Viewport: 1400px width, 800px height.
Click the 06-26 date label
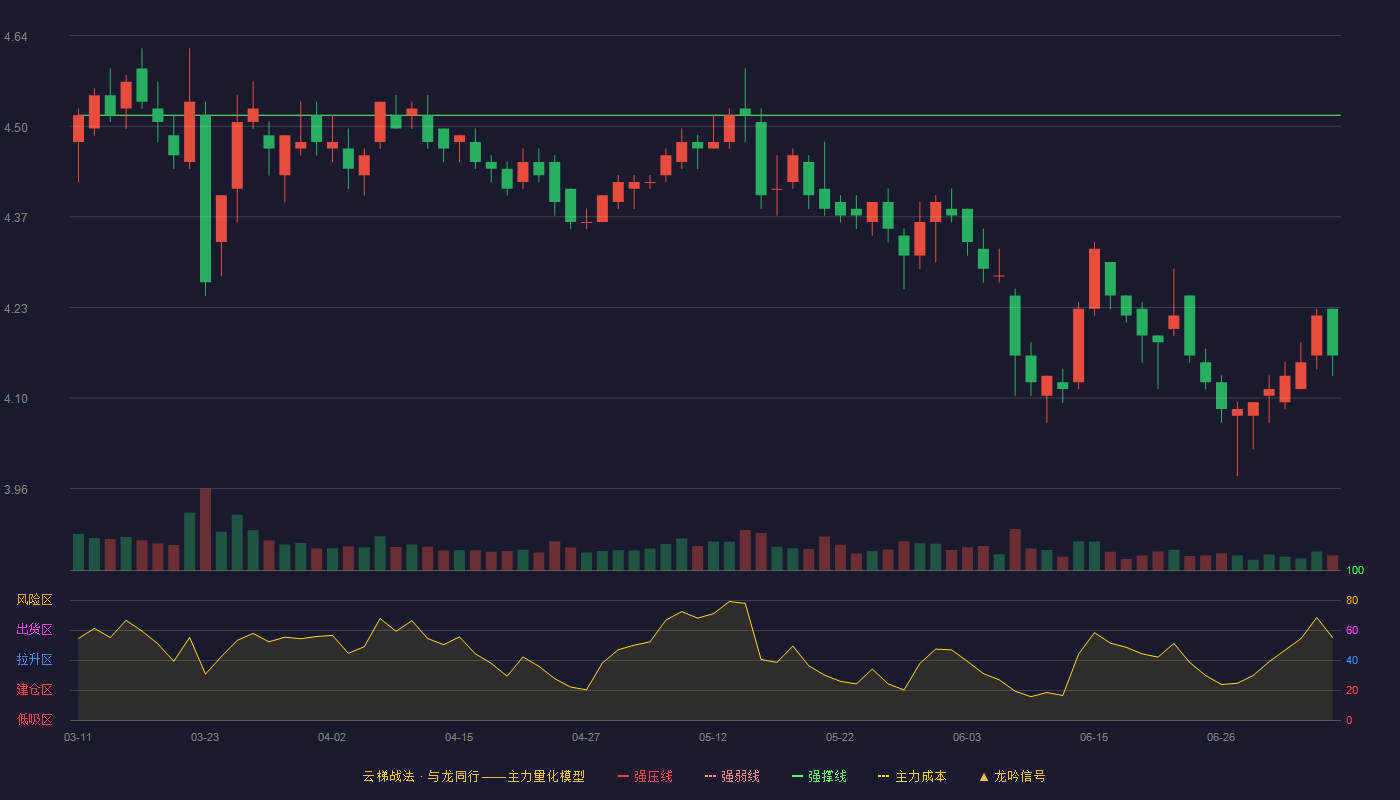coord(1221,737)
